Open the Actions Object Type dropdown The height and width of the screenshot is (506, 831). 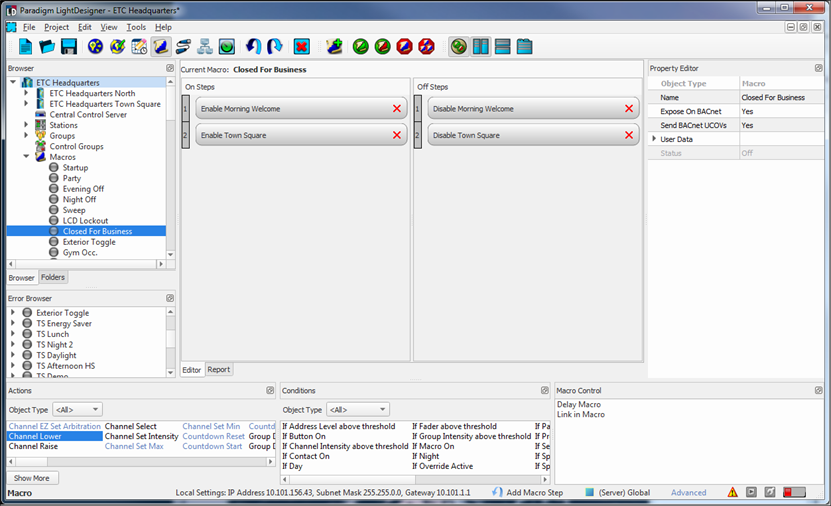point(77,410)
